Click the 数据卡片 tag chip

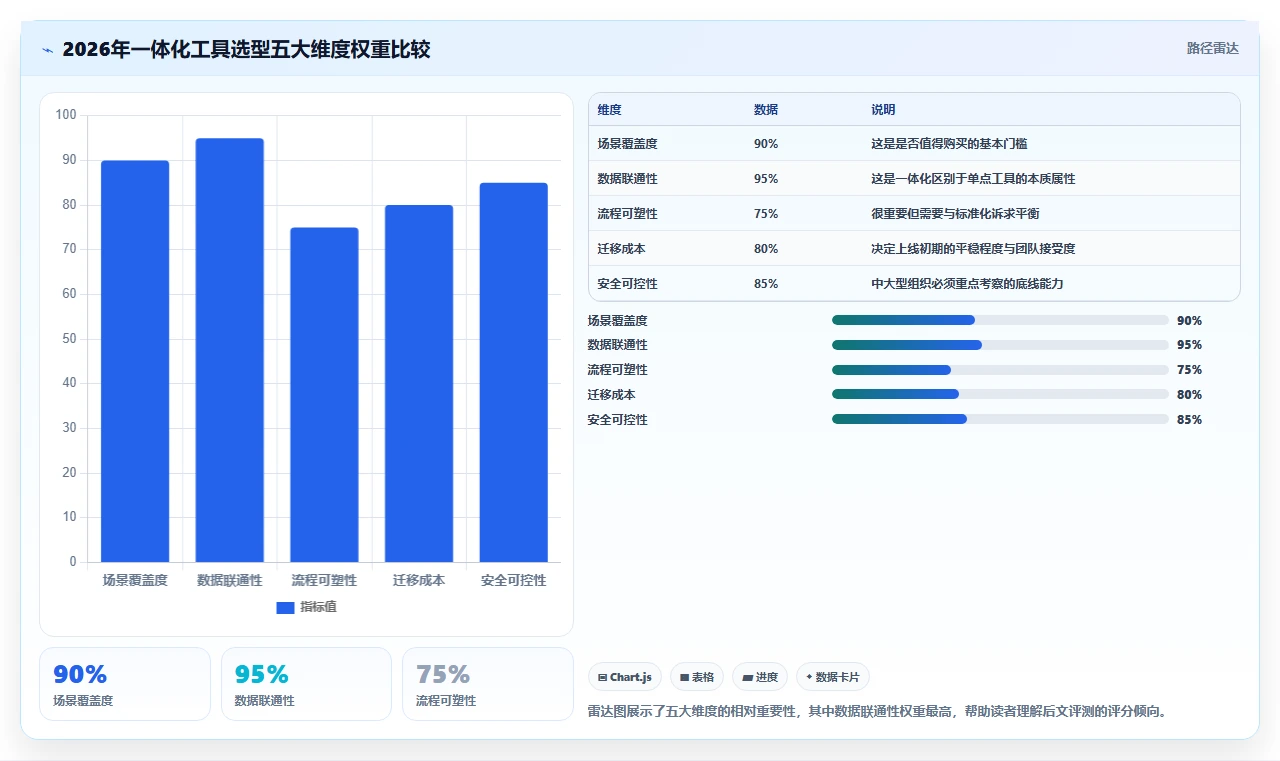833,677
